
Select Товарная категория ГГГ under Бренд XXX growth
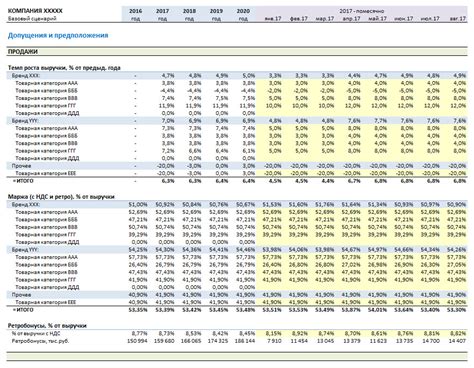pos(46,106)
